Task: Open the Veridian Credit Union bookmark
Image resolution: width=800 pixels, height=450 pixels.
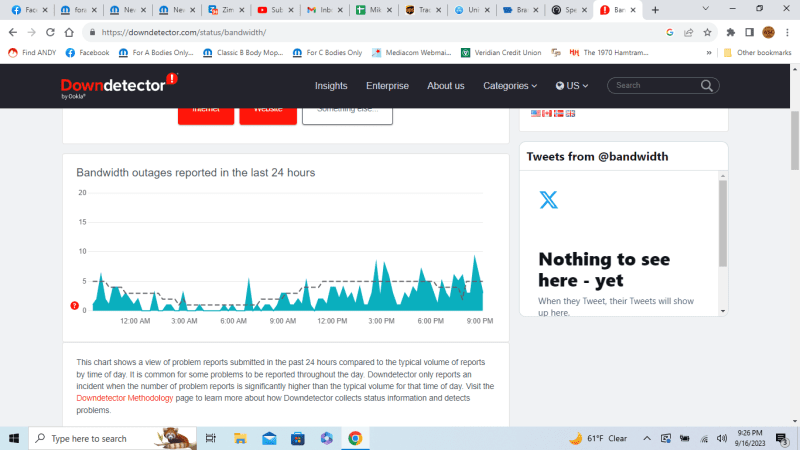Action: 501,53
